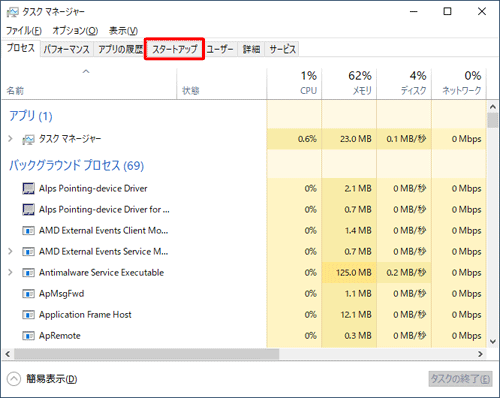The height and width of the screenshot is (398, 500).
Task: Open the 表示(V) menu
Action: click(123, 31)
